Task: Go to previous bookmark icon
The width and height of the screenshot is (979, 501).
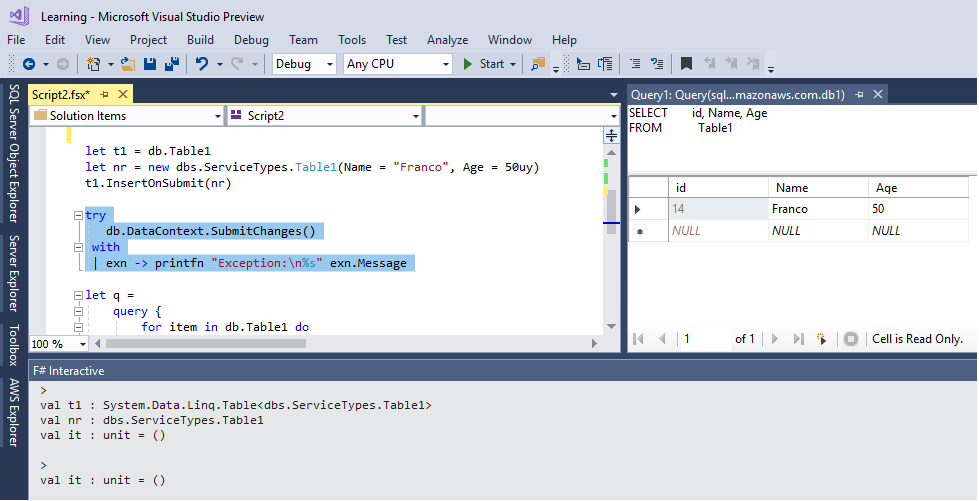Action: [x=710, y=64]
